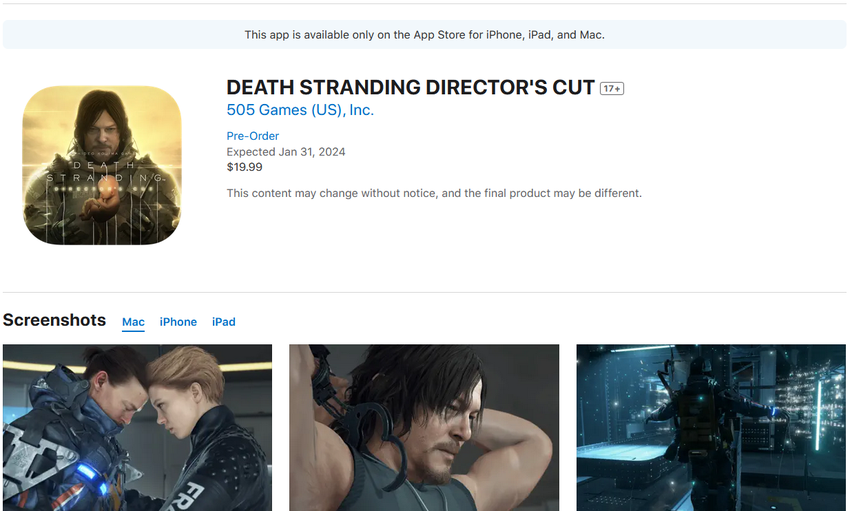
Task: Switch to the Mac screenshots tab
Action: (x=133, y=322)
